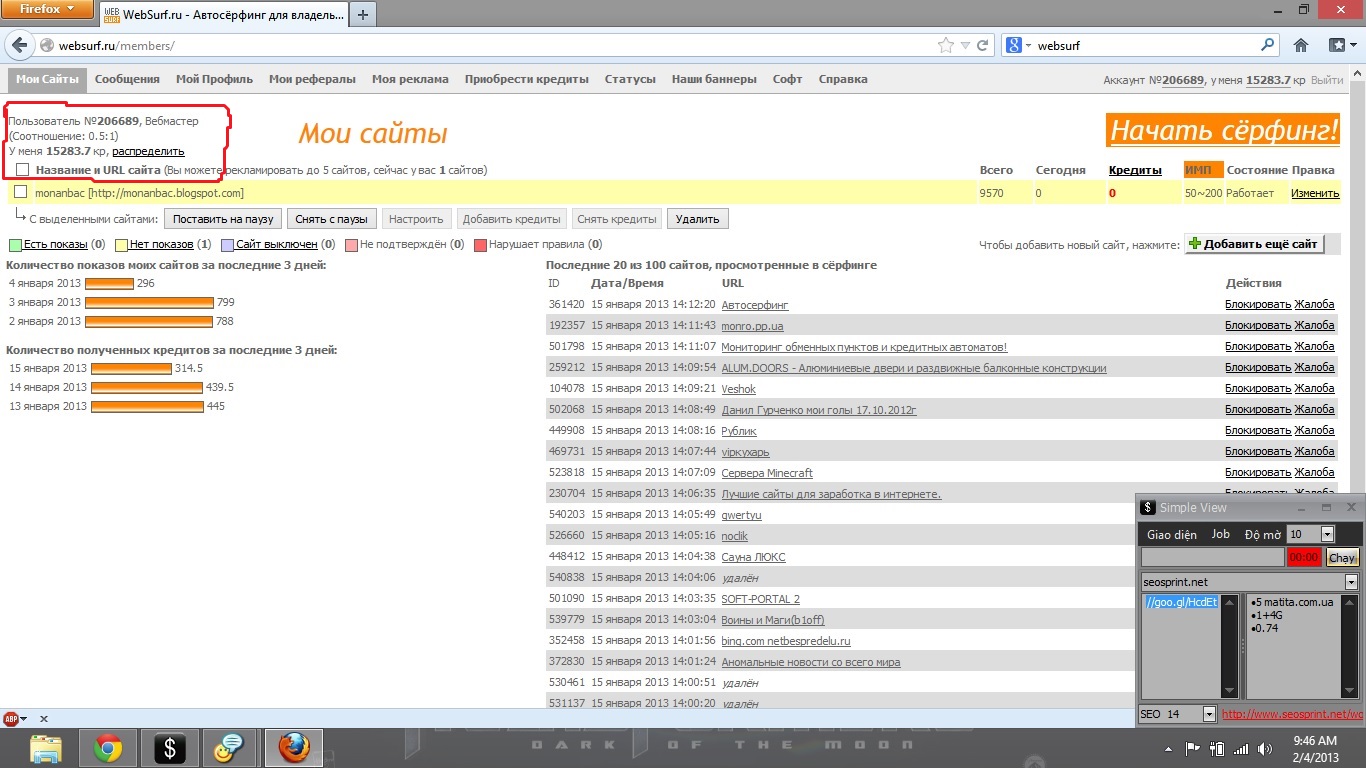Click the Chạy button in Simple View
This screenshot has width=1366, height=768.
[1342, 558]
